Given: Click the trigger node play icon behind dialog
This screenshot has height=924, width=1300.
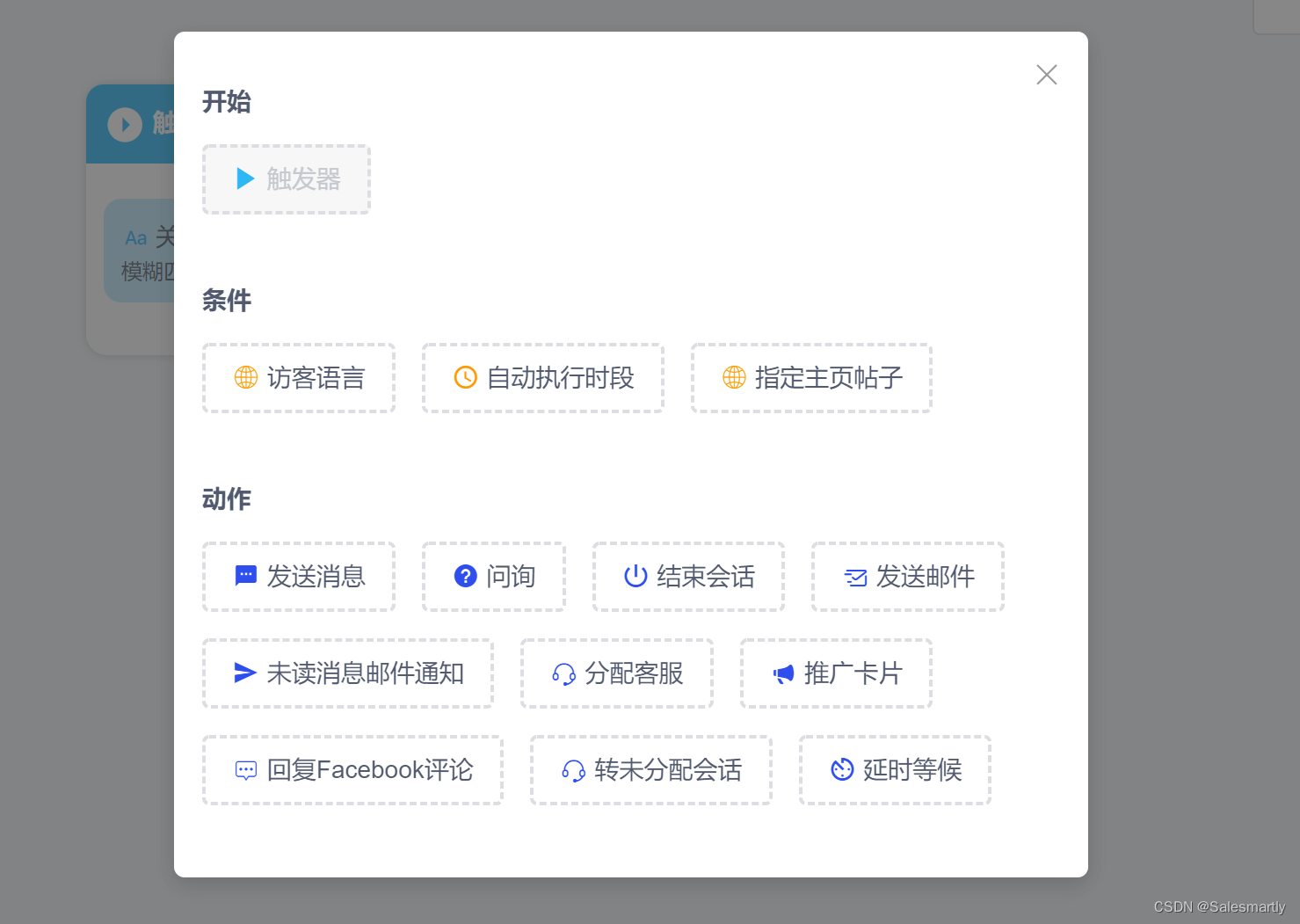Looking at the screenshot, I should [x=125, y=125].
